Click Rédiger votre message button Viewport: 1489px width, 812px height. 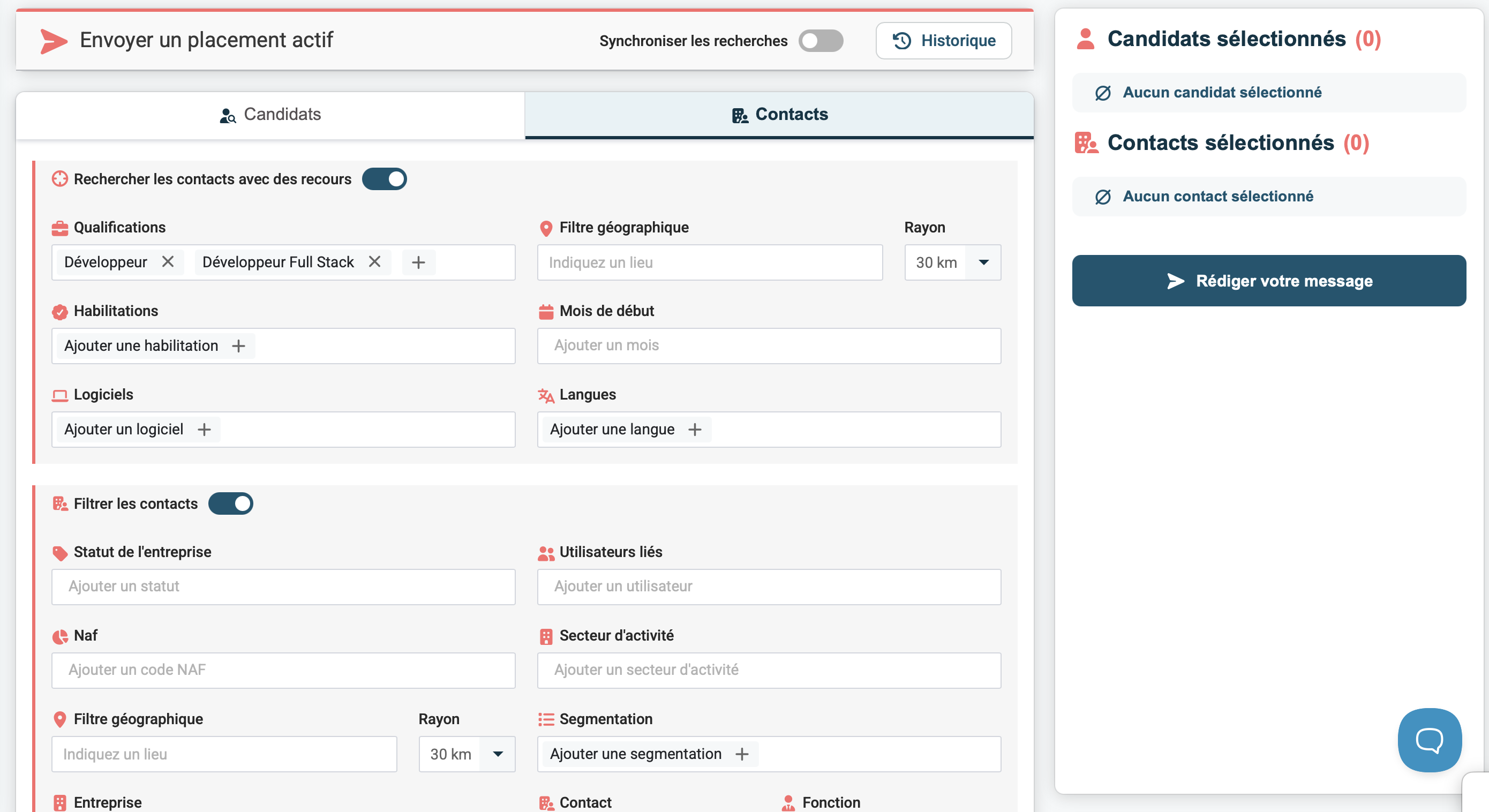1268,281
